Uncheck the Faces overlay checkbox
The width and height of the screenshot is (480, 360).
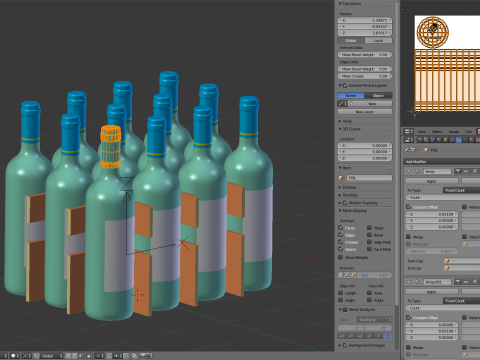[340, 228]
